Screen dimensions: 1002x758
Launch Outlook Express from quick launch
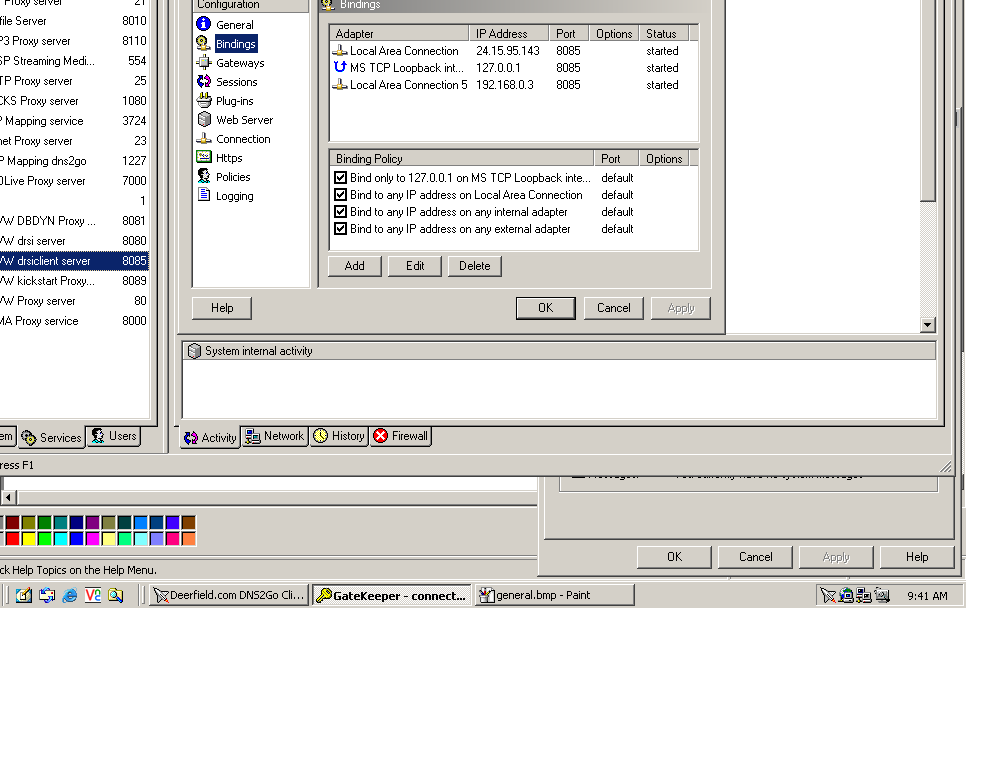[x=47, y=596]
